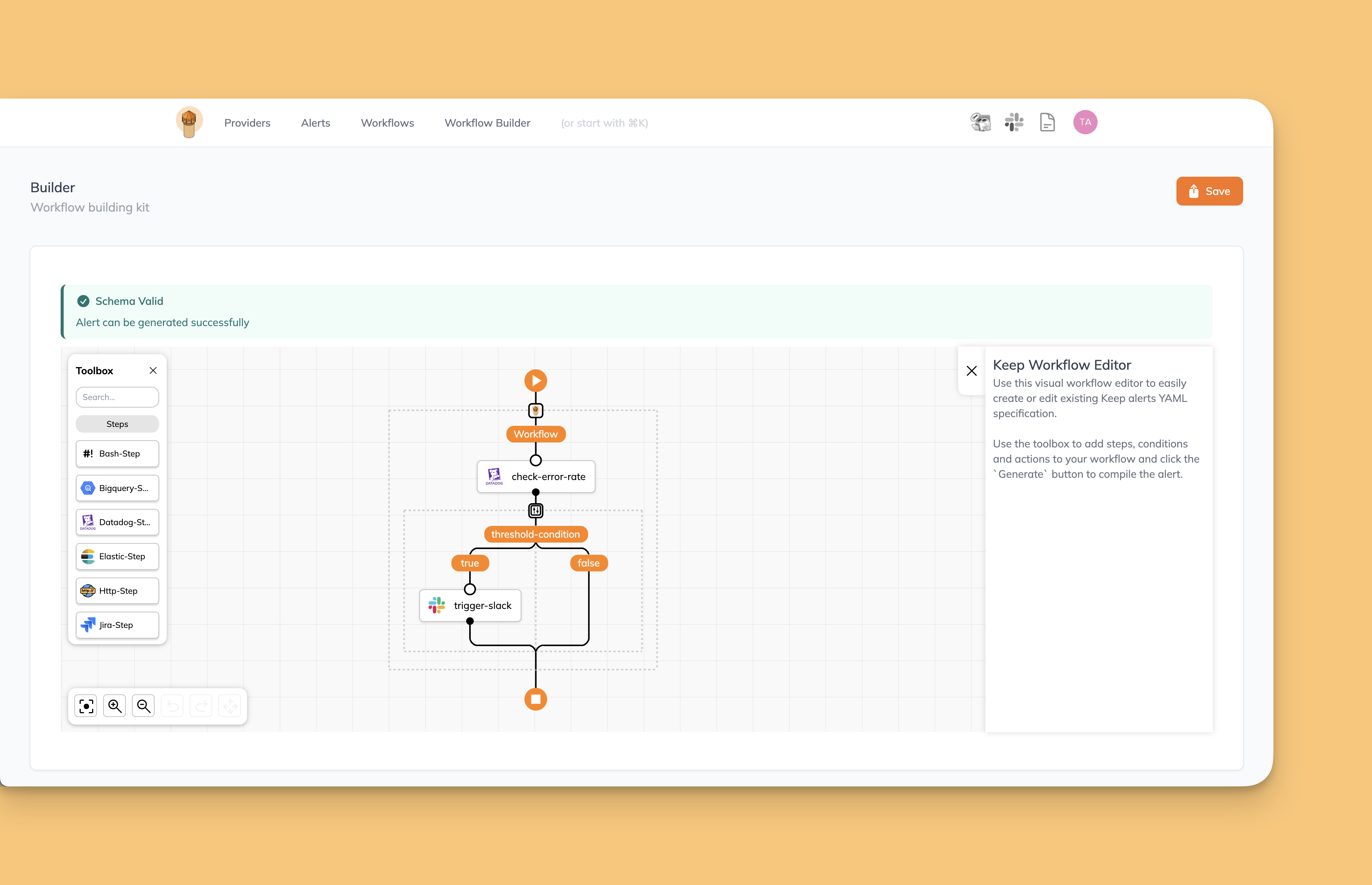Click the Save button
1372x885 pixels.
(1209, 191)
